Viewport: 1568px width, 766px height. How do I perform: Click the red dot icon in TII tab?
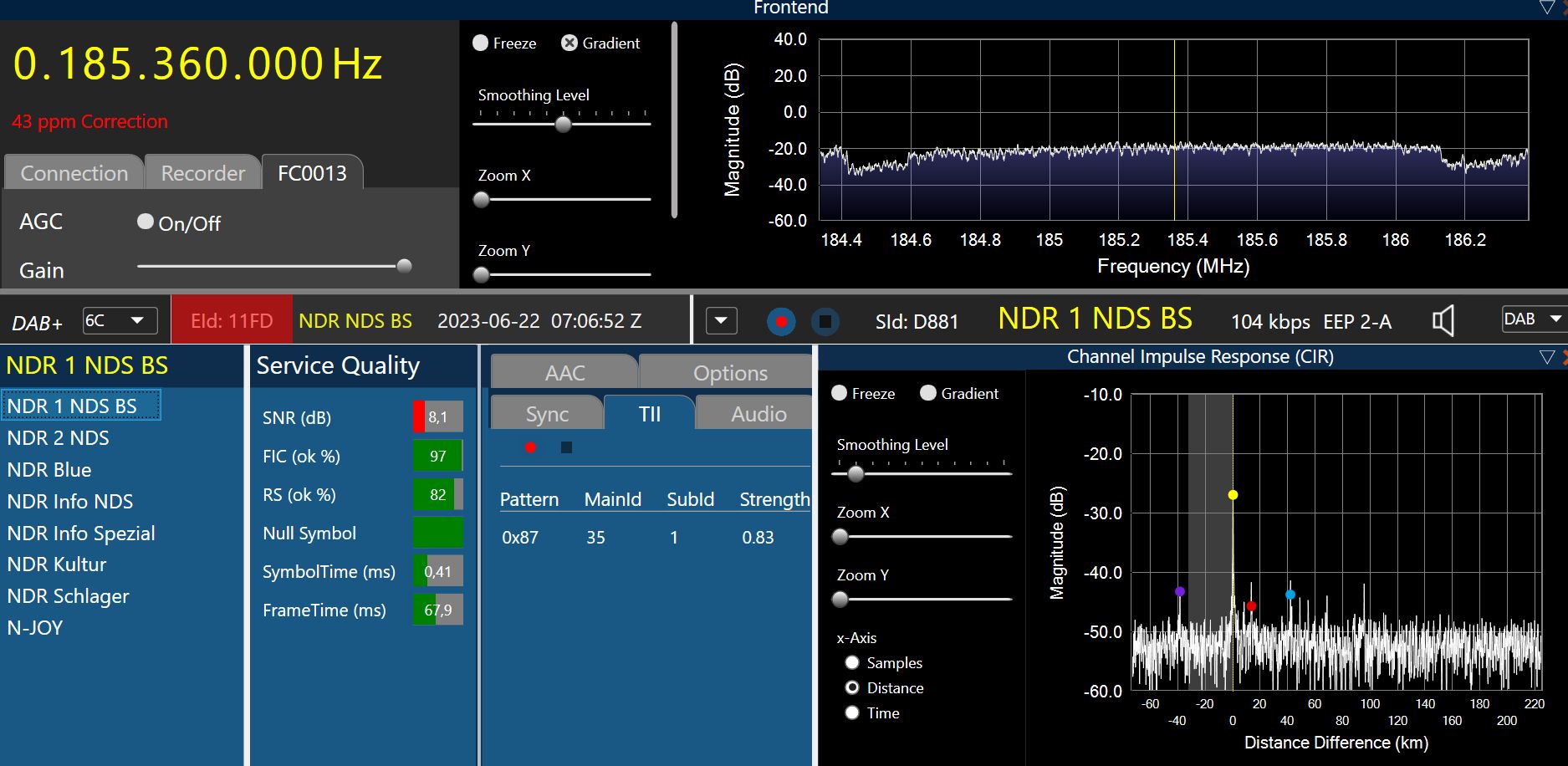(530, 447)
